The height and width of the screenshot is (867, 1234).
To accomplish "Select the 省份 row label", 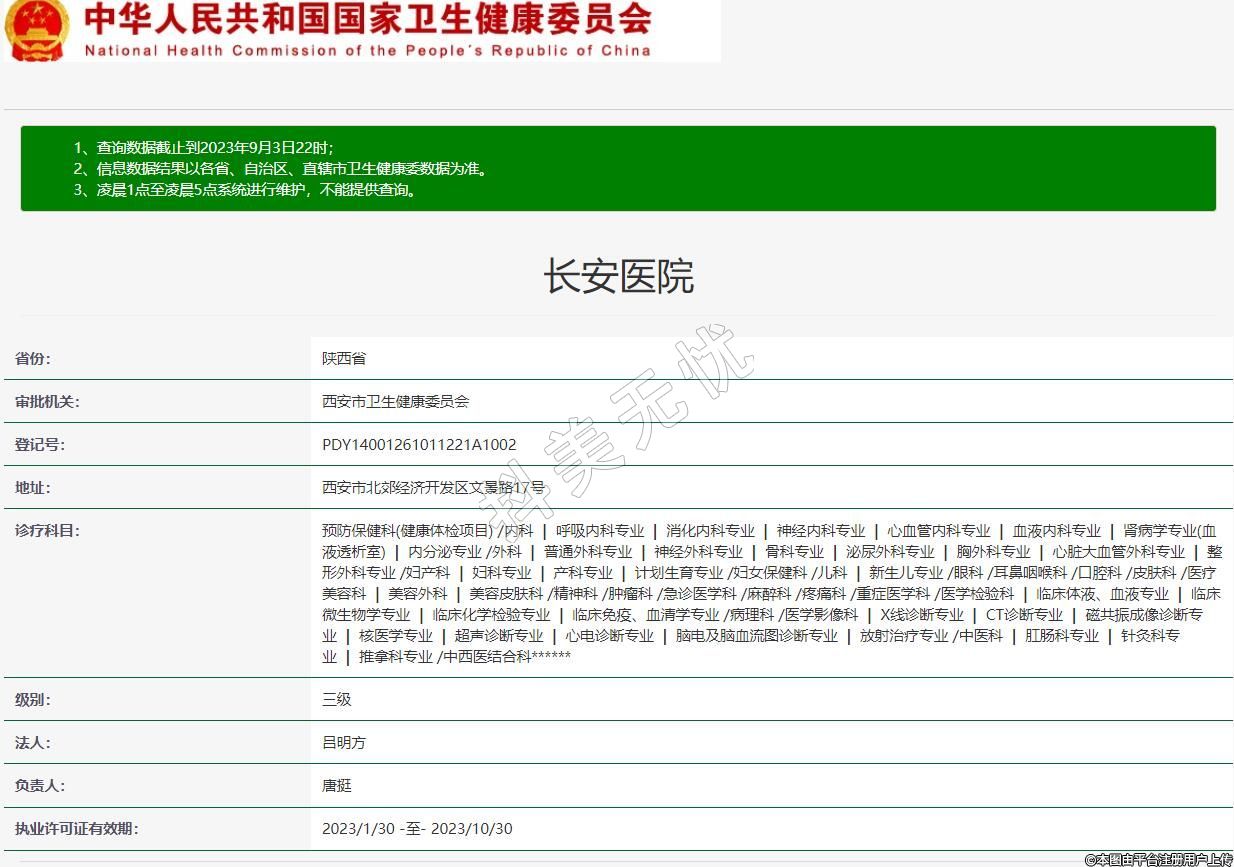I will (x=33, y=359).
